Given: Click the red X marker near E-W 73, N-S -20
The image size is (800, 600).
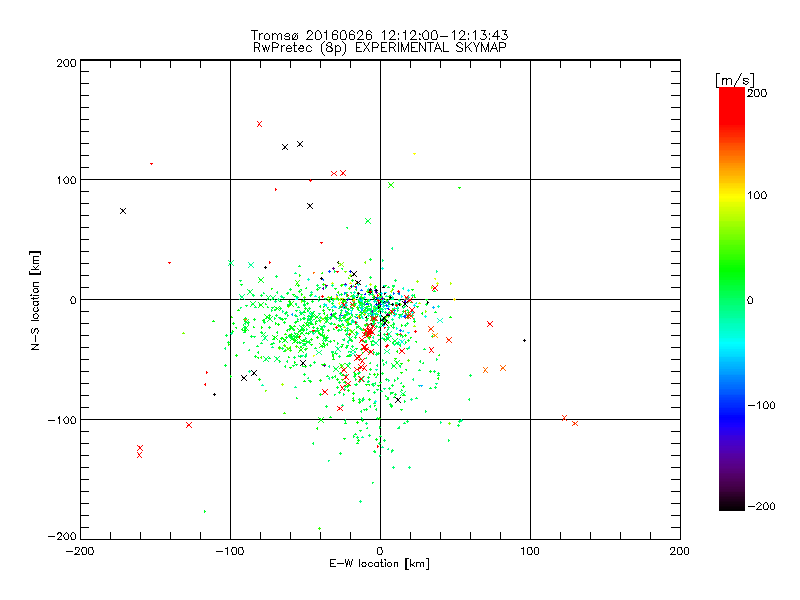Looking at the screenshot, I should [490, 324].
